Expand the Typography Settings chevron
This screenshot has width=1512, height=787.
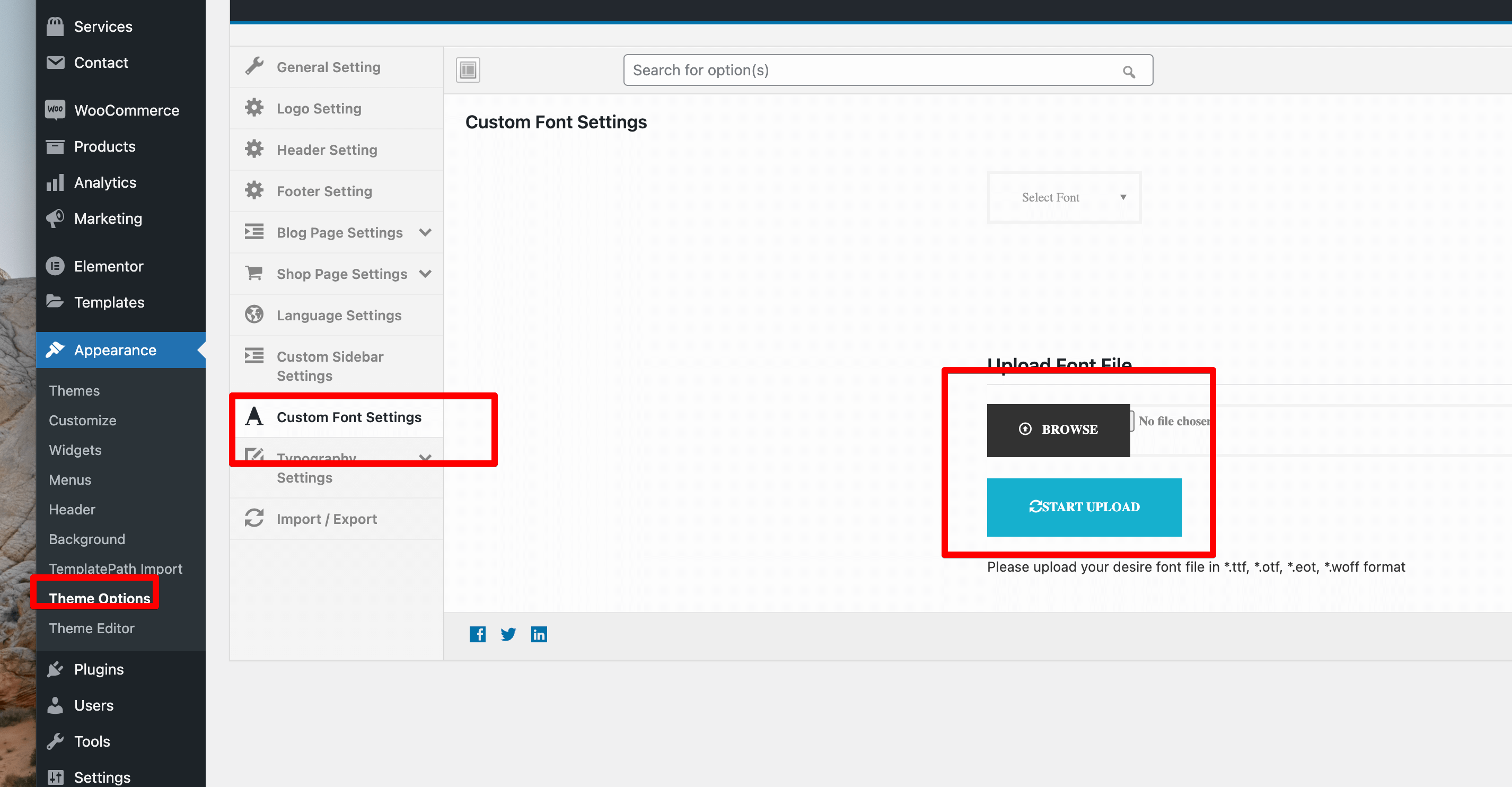coord(426,458)
